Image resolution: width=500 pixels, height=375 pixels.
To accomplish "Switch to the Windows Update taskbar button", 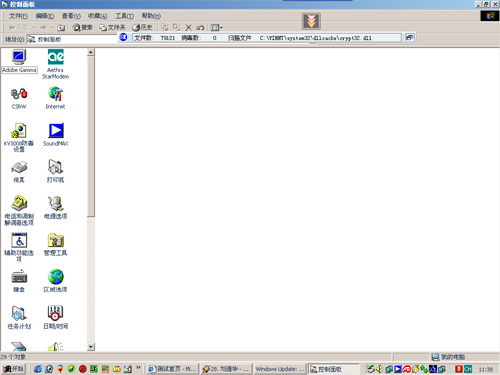I will click(280, 369).
